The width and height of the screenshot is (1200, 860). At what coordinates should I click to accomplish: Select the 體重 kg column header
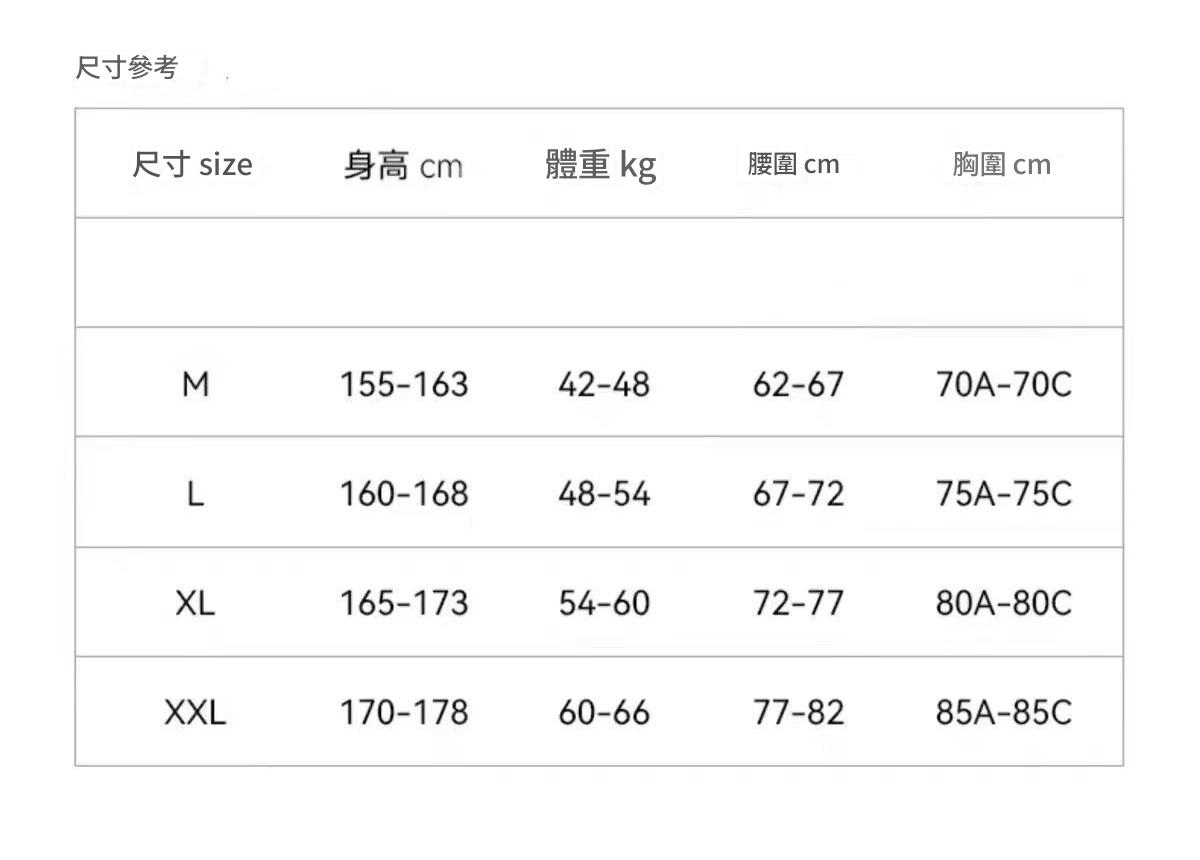tap(601, 164)
